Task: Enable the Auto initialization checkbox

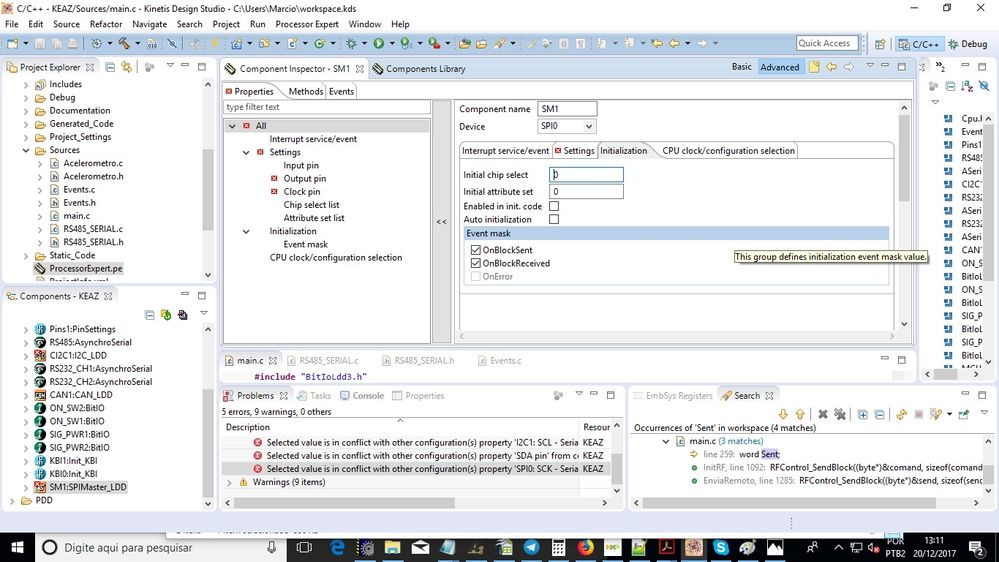Action: pos(554,219)
